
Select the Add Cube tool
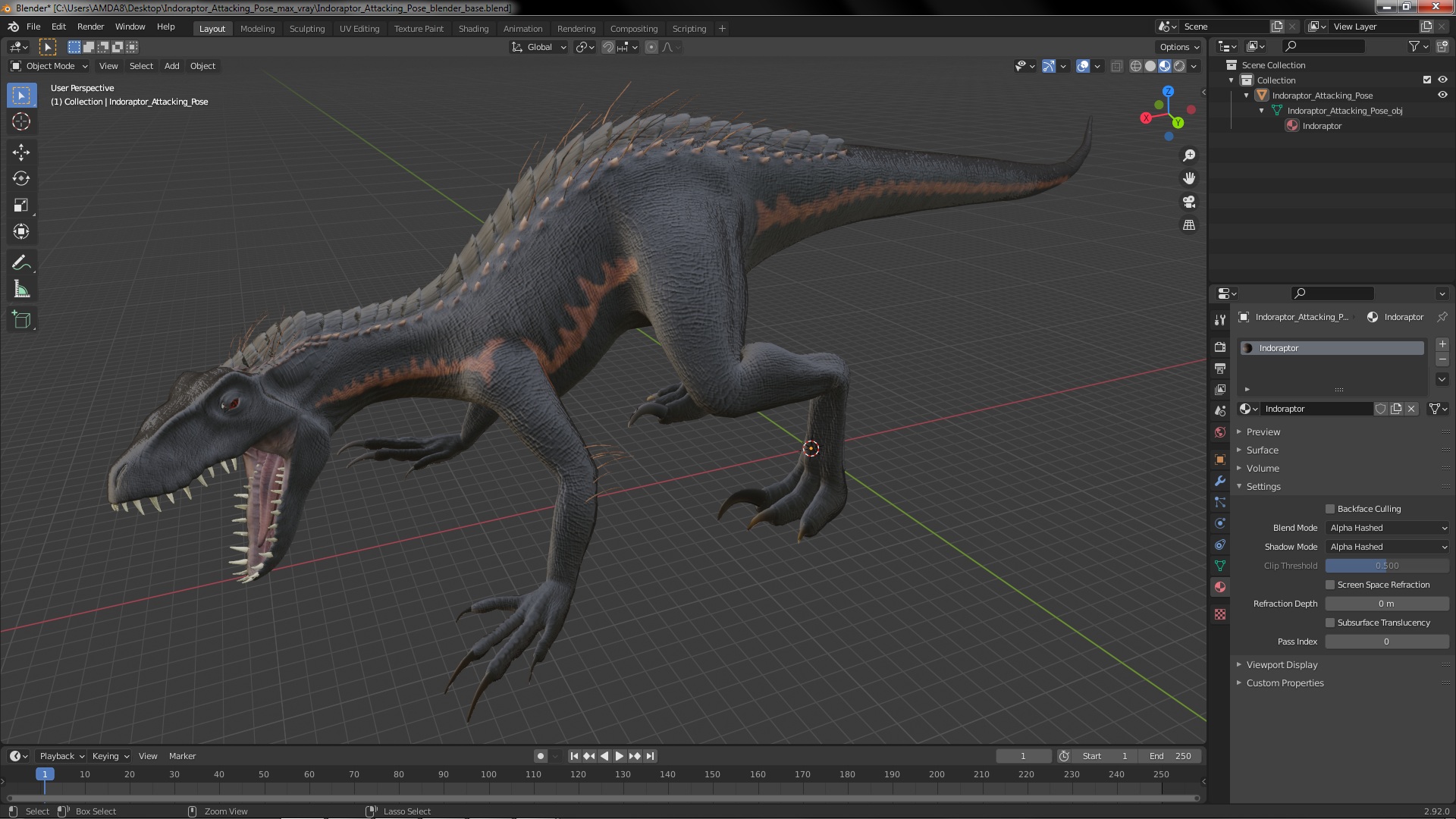coord(21,320)
